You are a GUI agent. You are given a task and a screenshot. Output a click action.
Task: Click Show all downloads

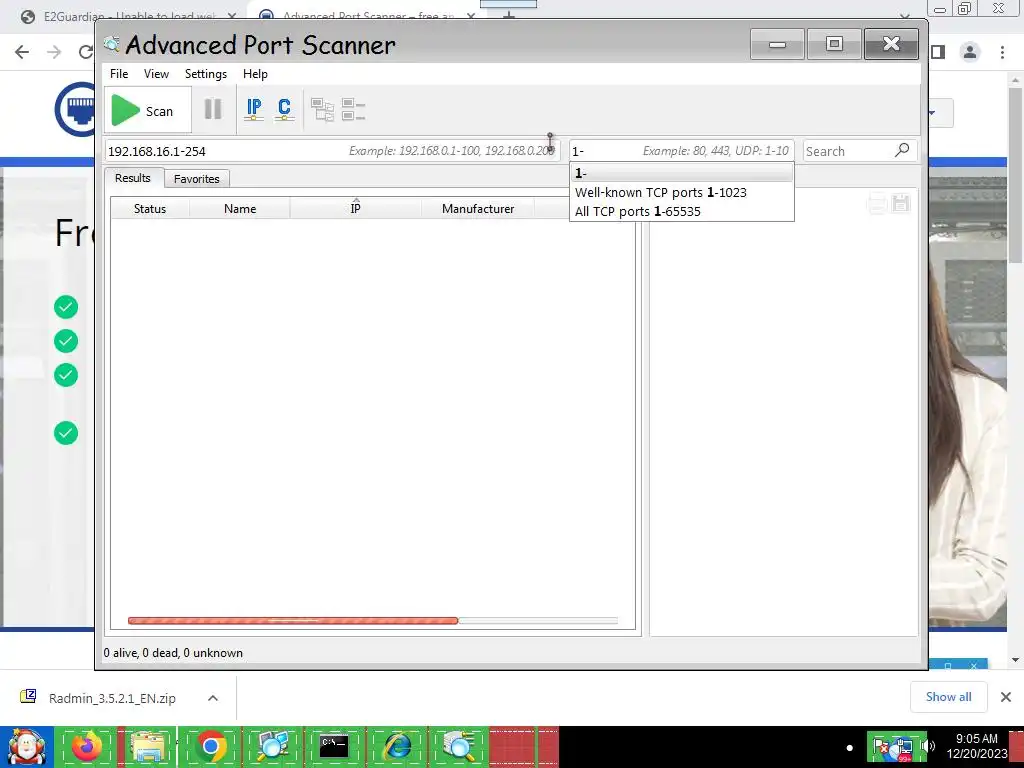(948, 697)
